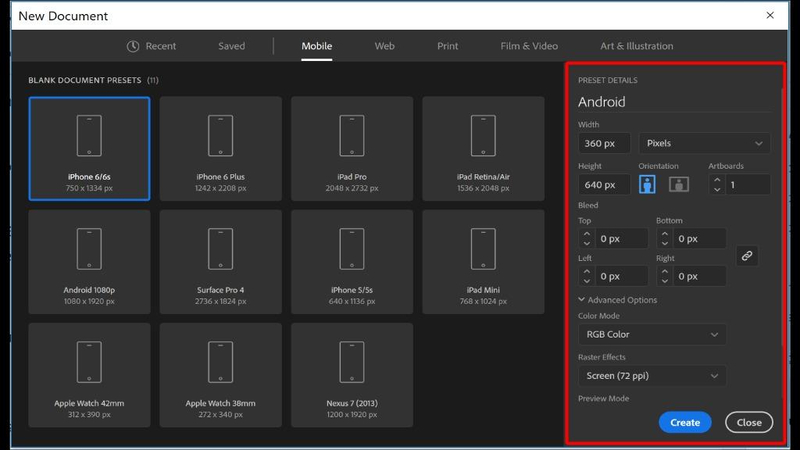Switch to Art & Illustration tab
The height and width of the screenshot is (450, 800).
[636, 46]
